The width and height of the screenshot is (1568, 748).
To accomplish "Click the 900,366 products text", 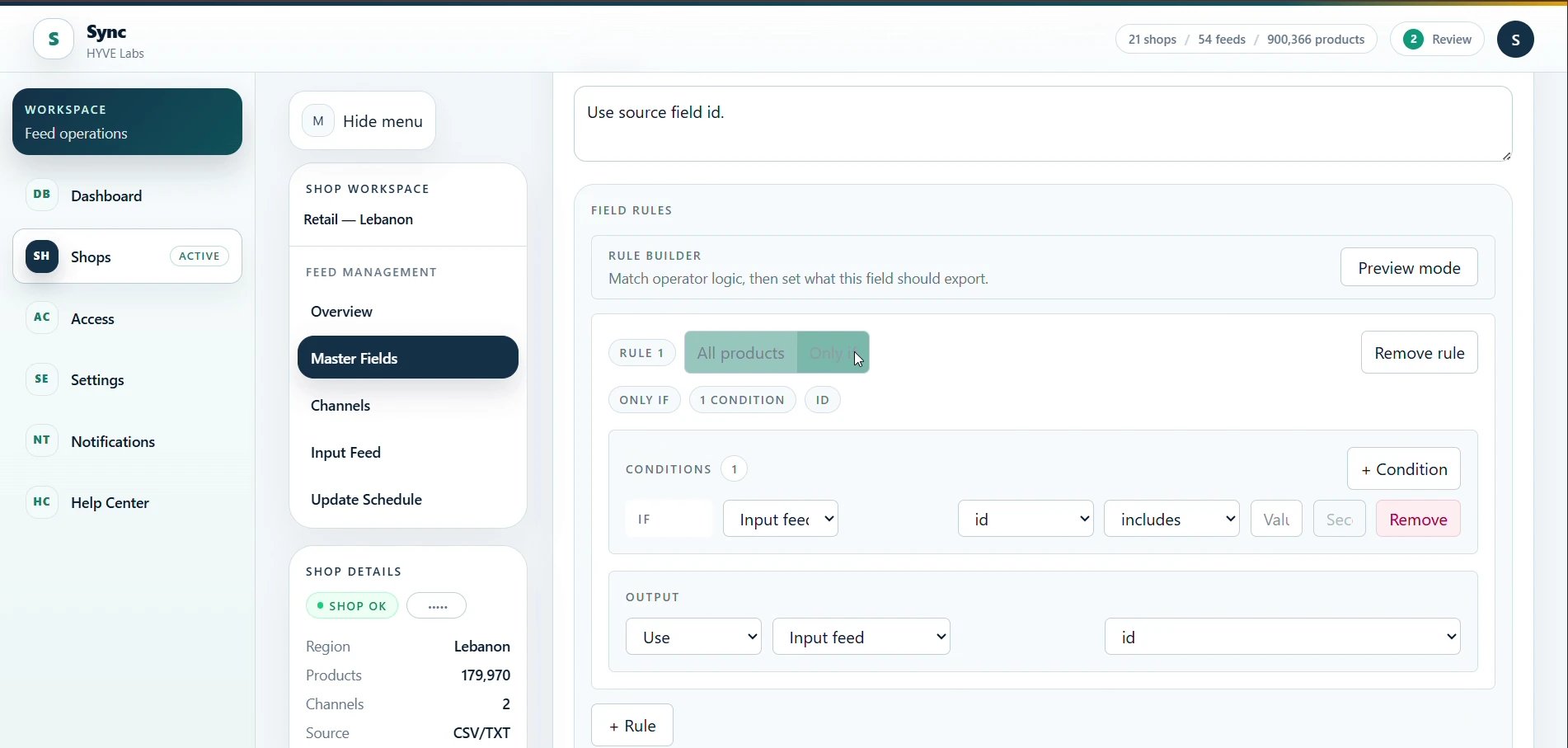I will [1316, 40].
